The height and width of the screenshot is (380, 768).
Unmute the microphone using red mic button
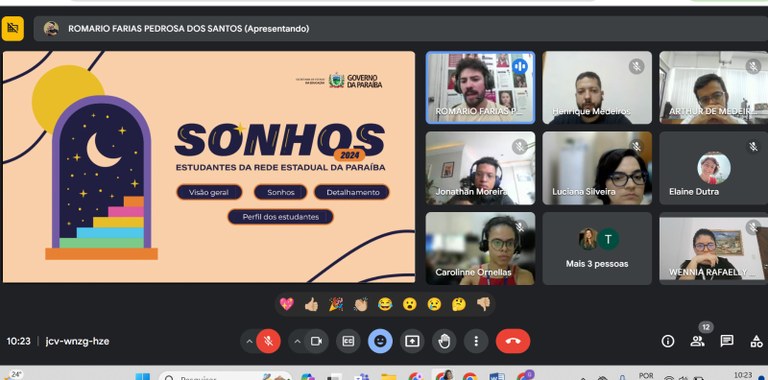click(x=268, y=341)
